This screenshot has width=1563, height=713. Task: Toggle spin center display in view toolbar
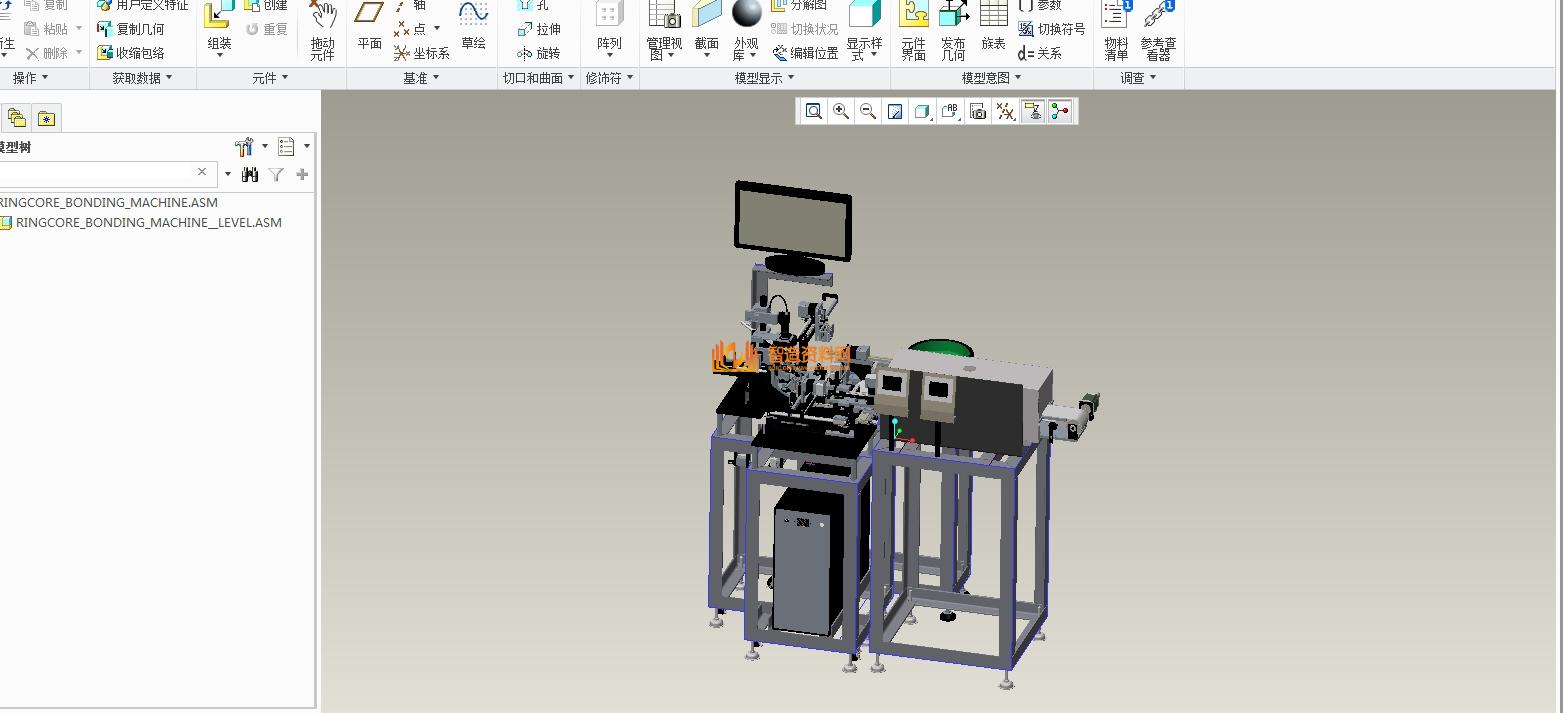click(x=1060, y=112)
